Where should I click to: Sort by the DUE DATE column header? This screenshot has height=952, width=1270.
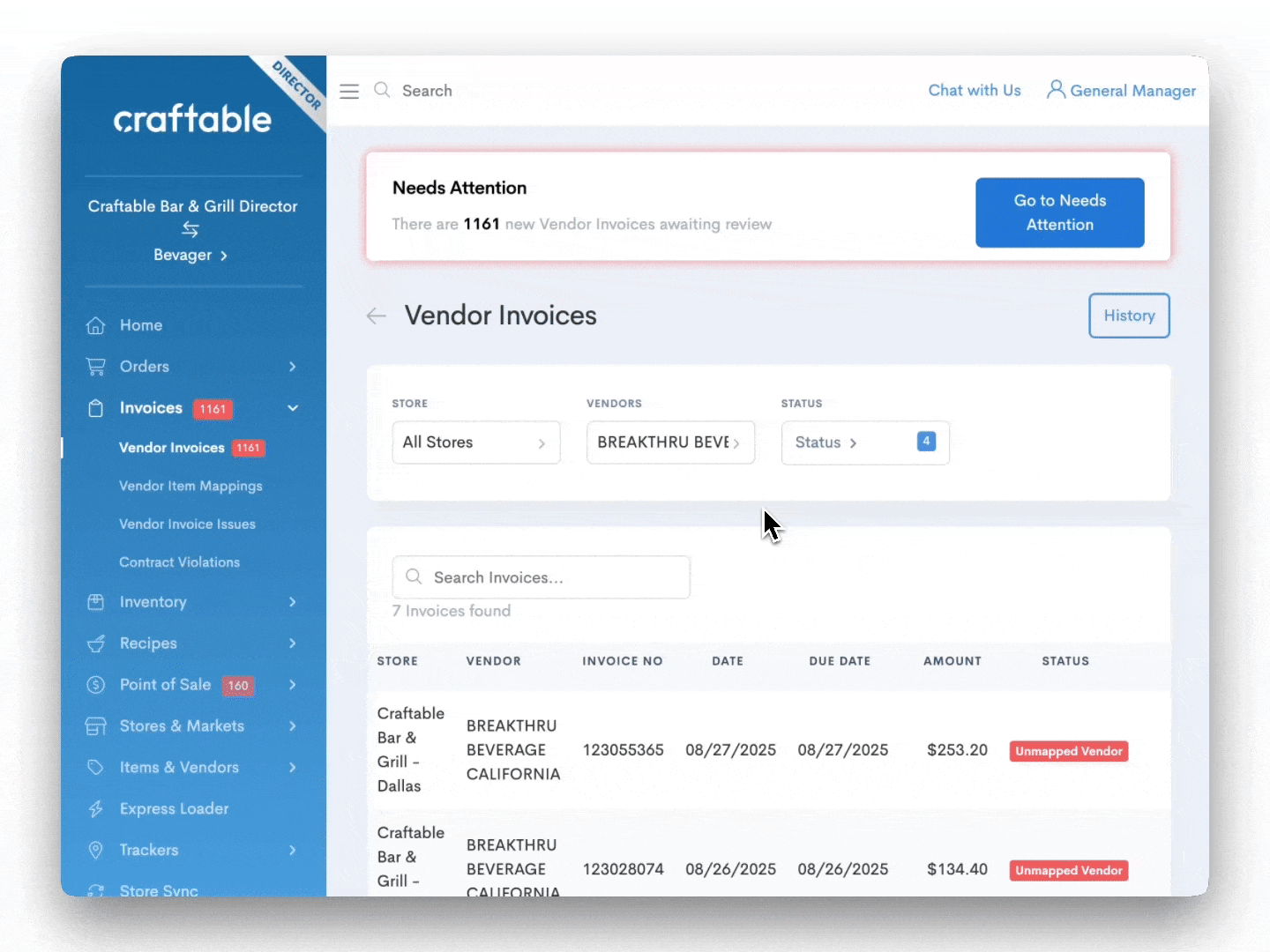840,661
